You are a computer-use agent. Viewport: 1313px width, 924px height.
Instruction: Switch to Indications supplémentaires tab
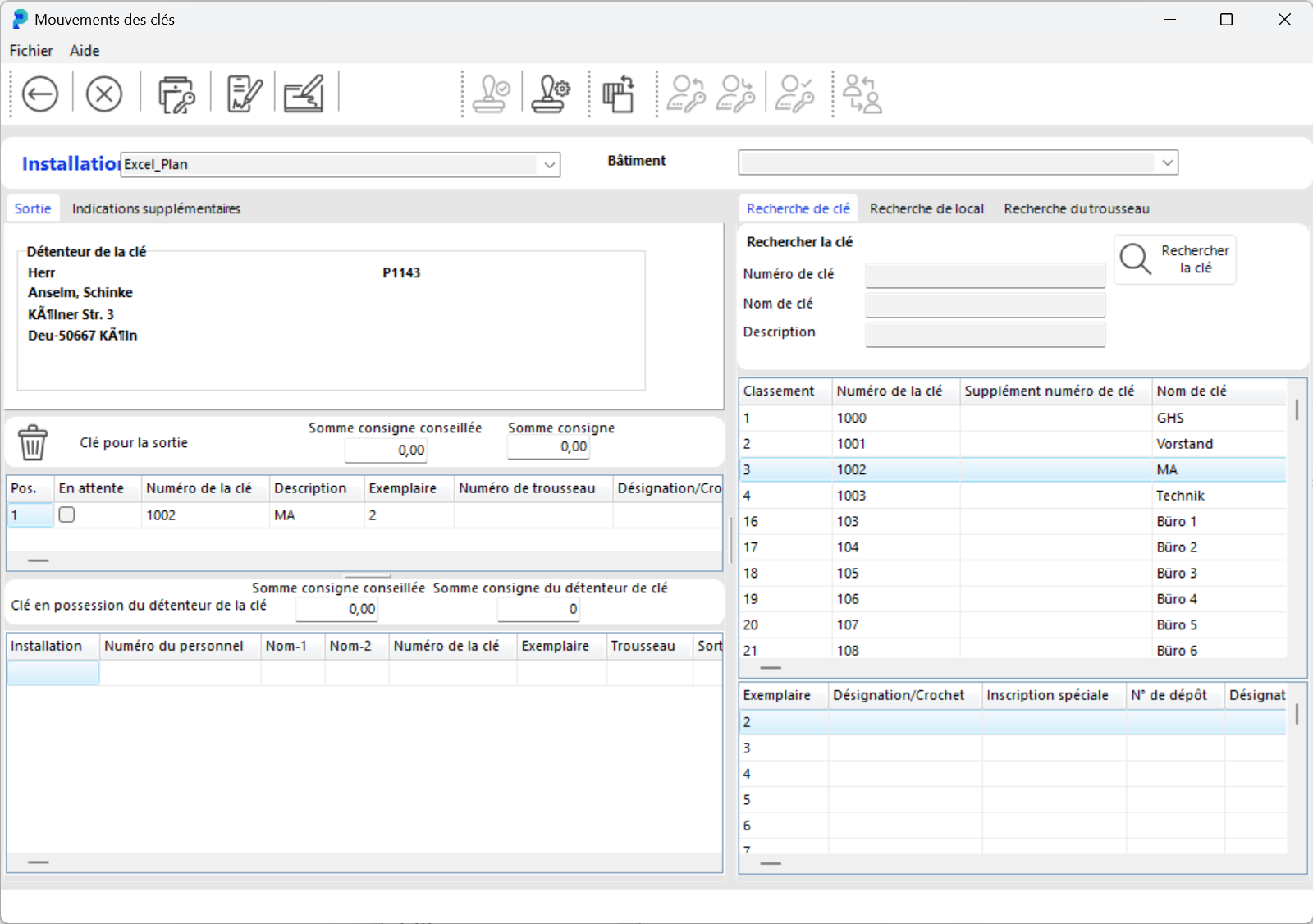tap(156, 208)
